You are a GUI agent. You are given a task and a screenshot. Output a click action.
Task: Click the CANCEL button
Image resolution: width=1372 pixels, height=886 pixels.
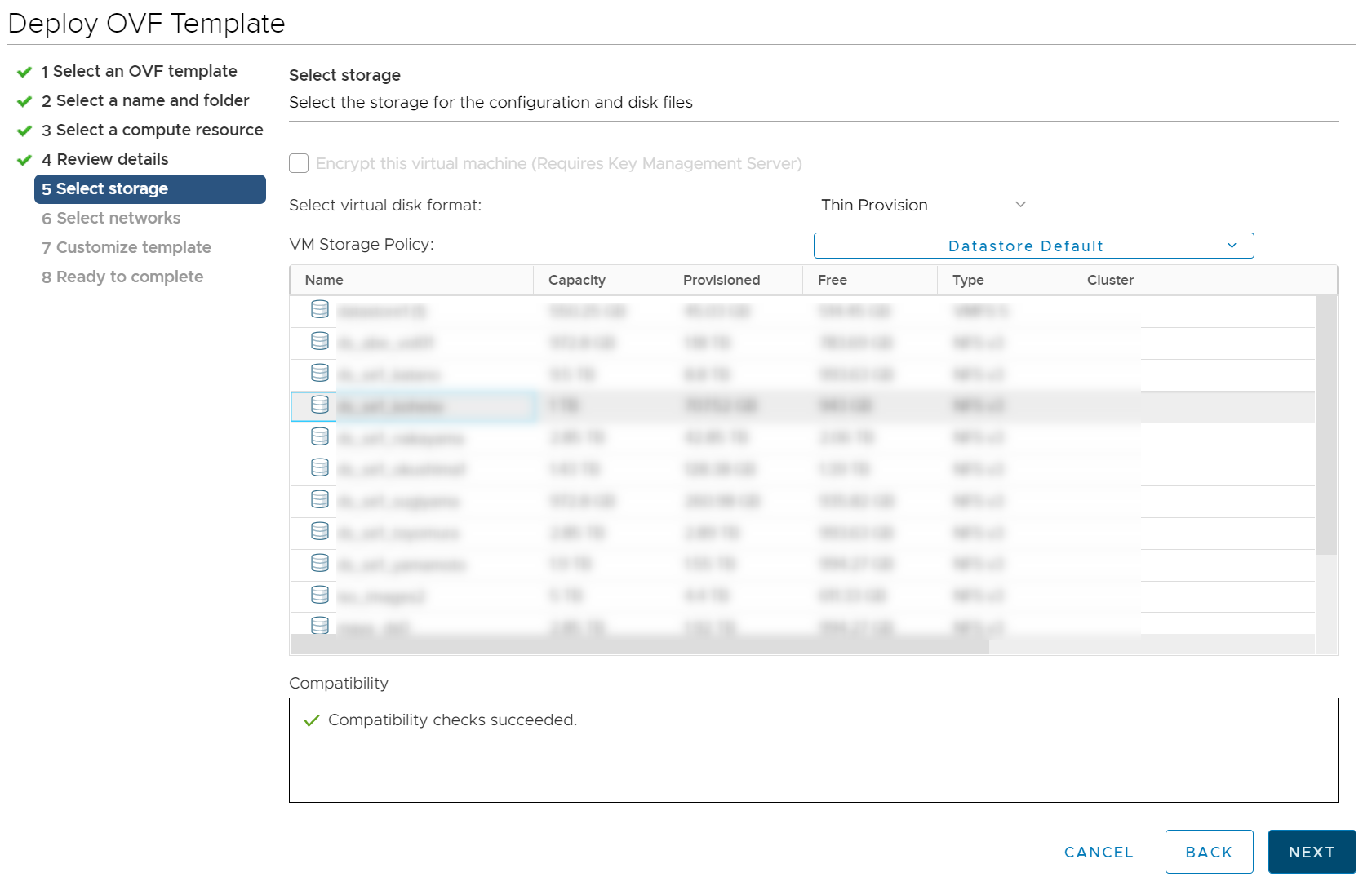pos(1098,852)
